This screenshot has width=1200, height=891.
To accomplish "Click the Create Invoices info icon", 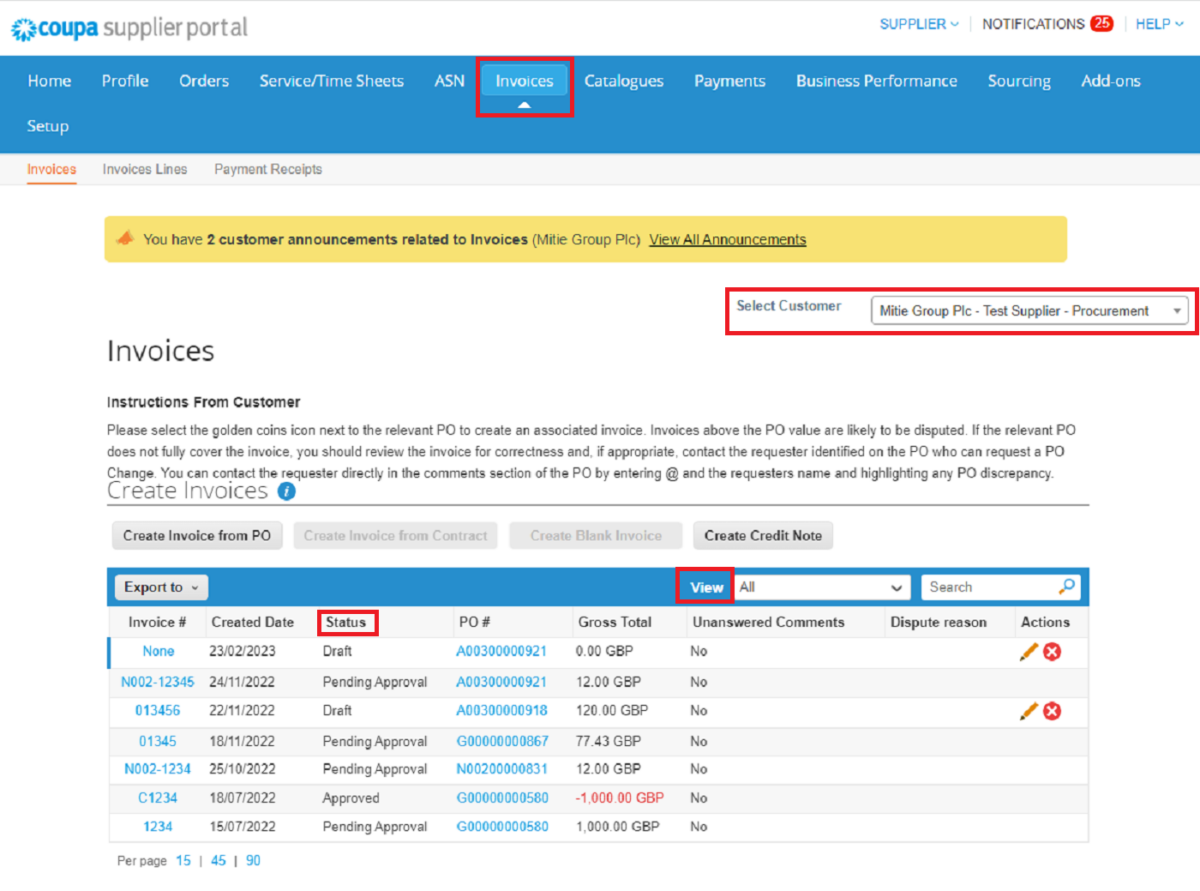I will click(287, 491).
